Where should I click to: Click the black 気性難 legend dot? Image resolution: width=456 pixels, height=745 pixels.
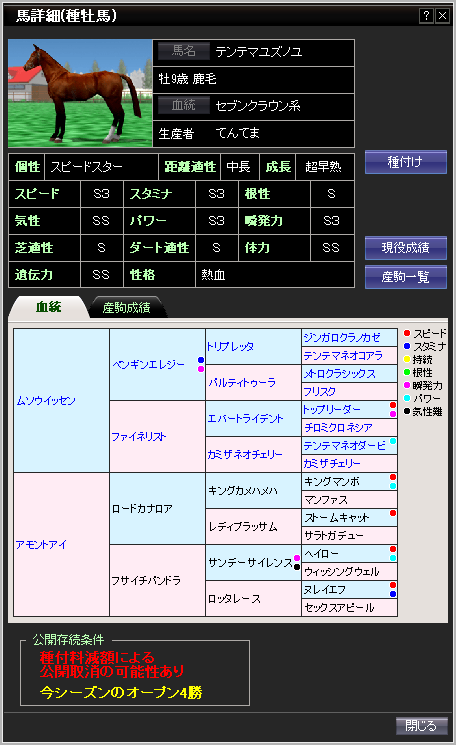[x=407, y=411]
